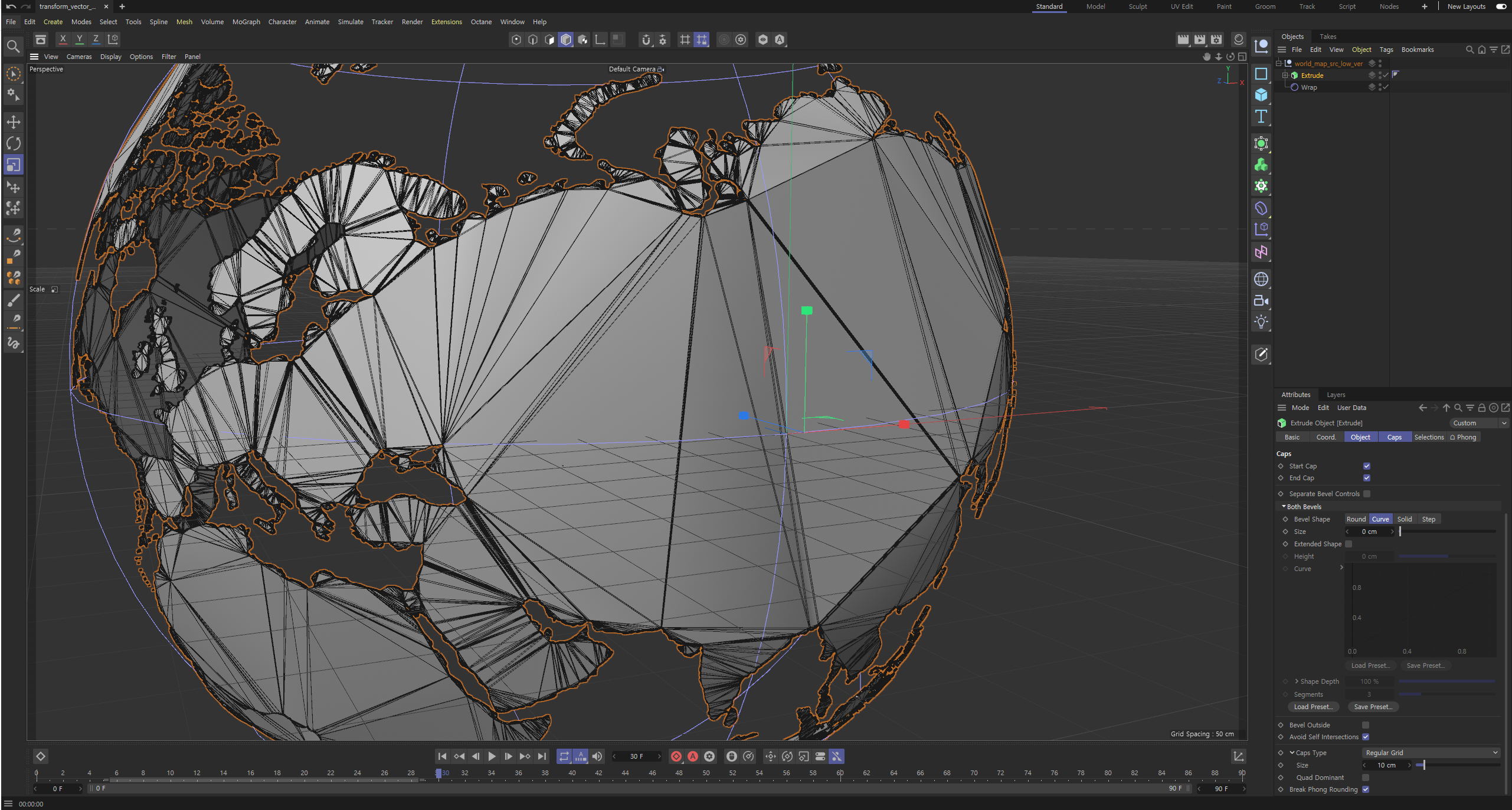Enable Extended Shape checkbox
1512x810 pixels.
(x=1349, y=544)
